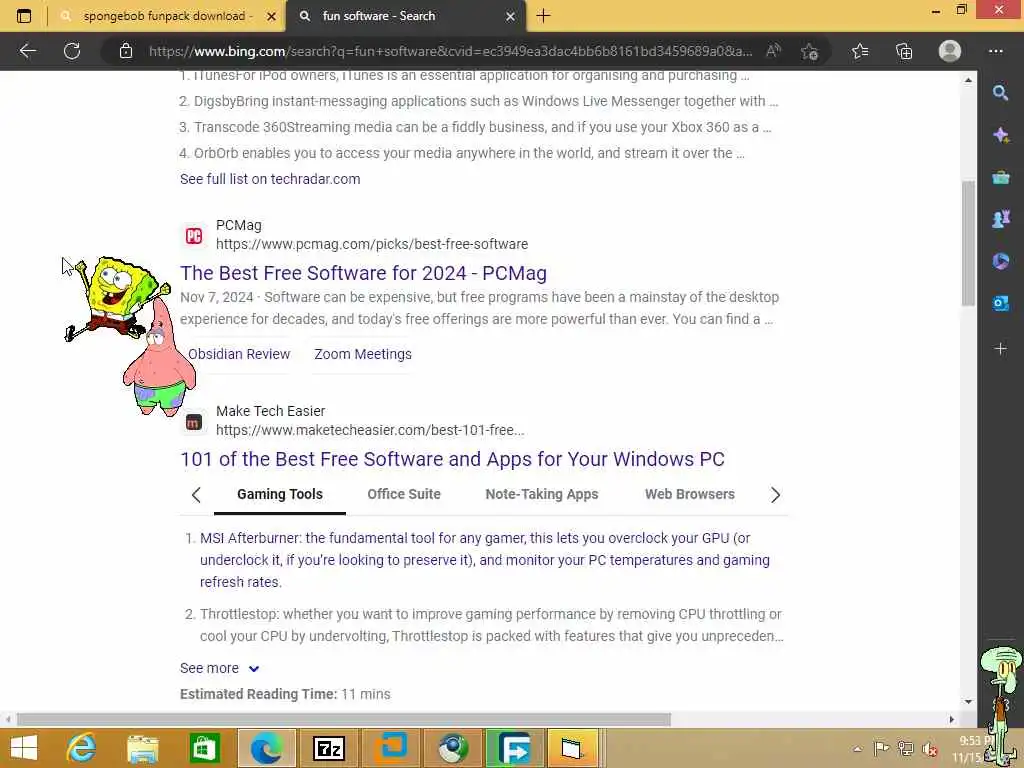Click the muted volume tray icon
This screenshot has height=768, width=1024.
(930, 749)
